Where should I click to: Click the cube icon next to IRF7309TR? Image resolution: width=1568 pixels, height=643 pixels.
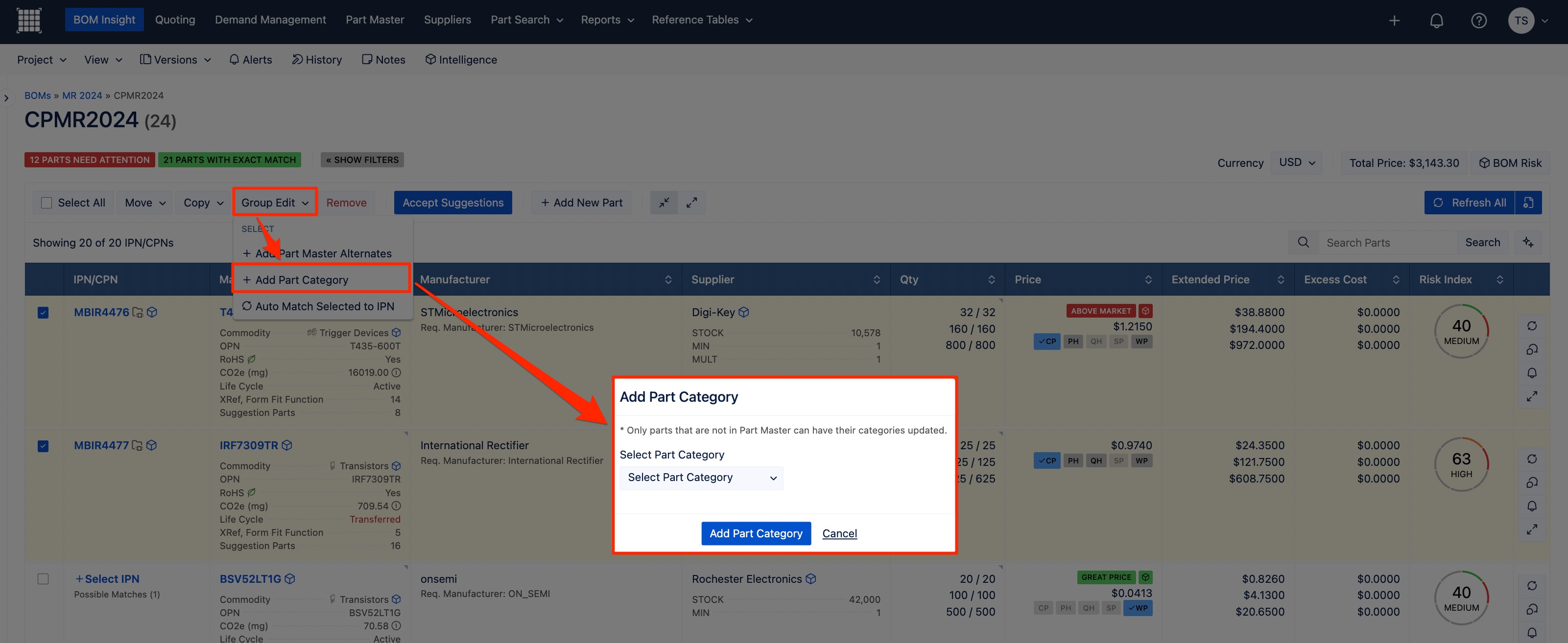click(x=286, y=445)
